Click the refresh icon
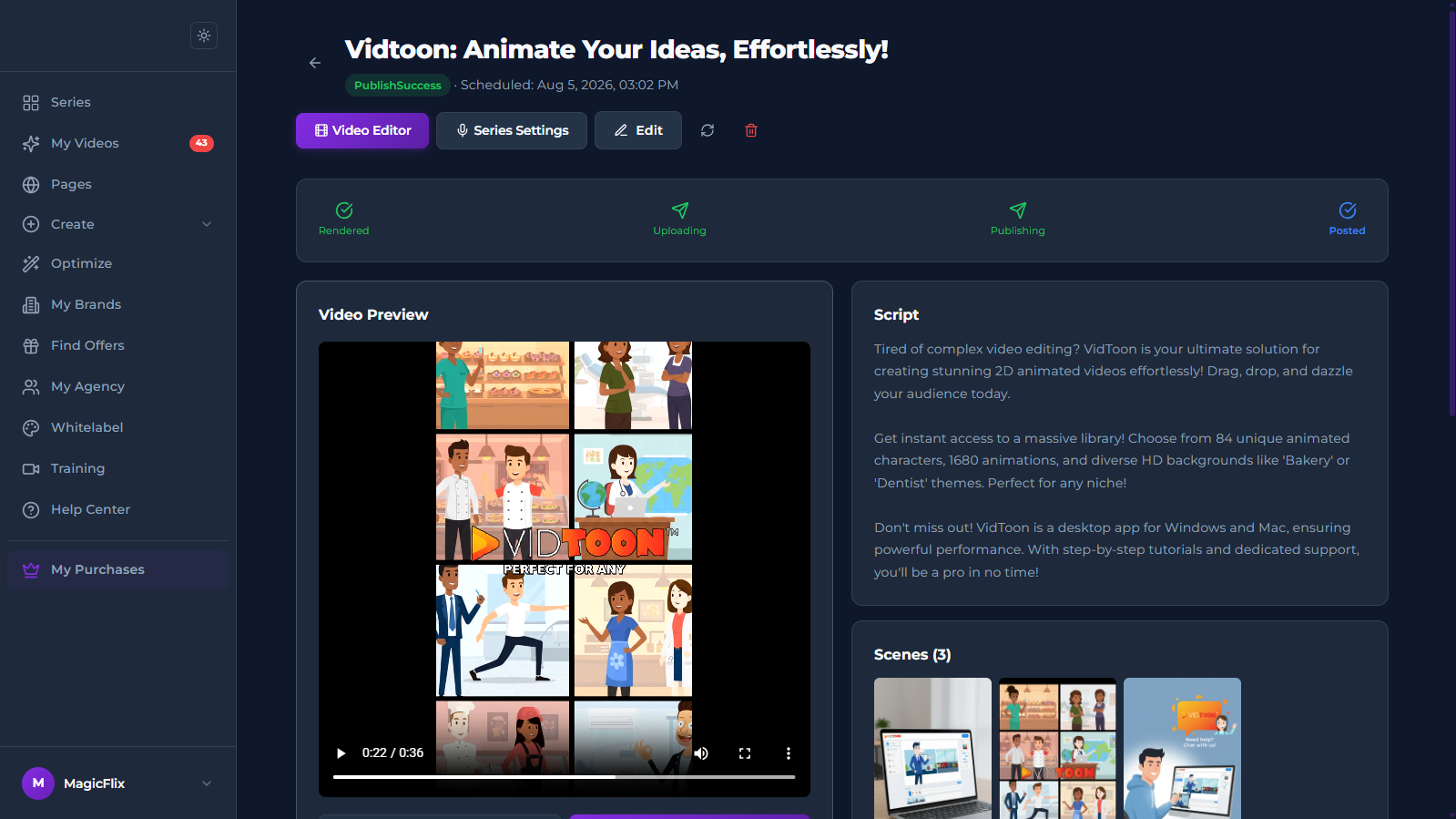 point(708,130)
